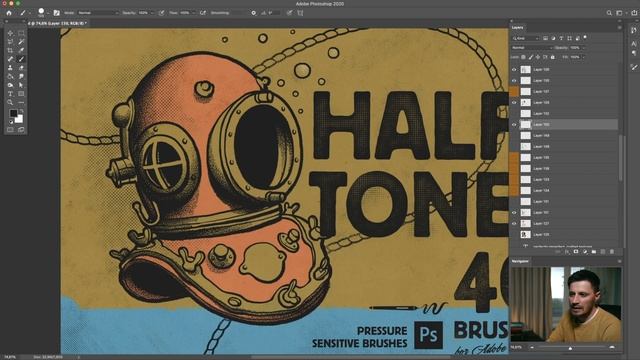Viewport: 640px width, 360px height.
Task: Select the Move tool
Action: (10, 33)
